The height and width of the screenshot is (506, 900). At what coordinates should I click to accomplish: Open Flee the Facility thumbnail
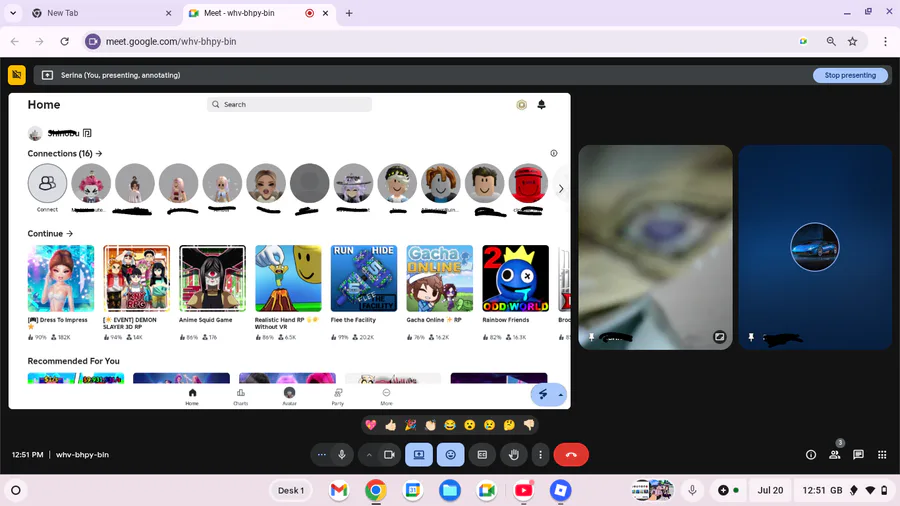click(364, 279)
